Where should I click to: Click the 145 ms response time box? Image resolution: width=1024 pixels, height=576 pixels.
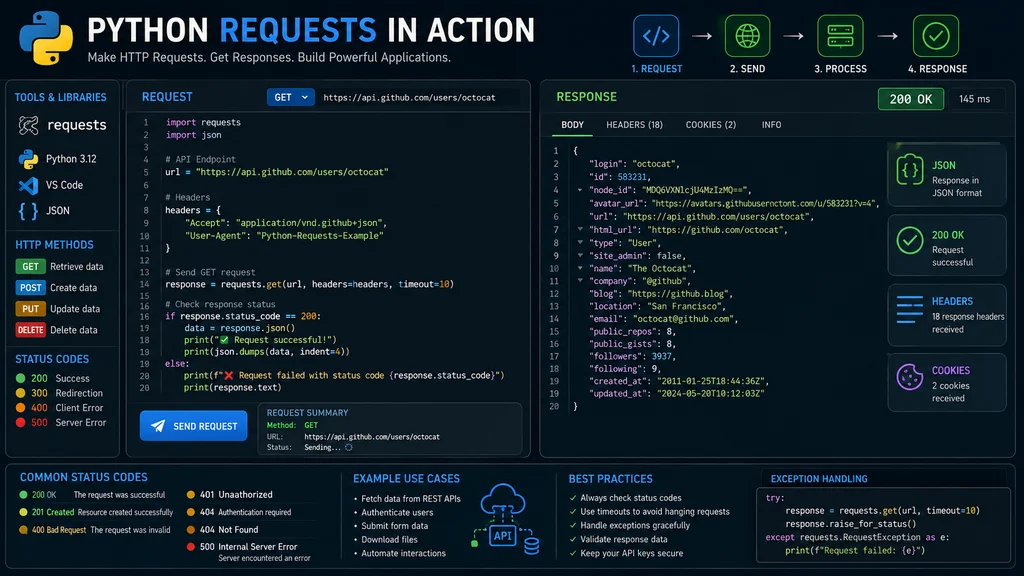point(976,99)
